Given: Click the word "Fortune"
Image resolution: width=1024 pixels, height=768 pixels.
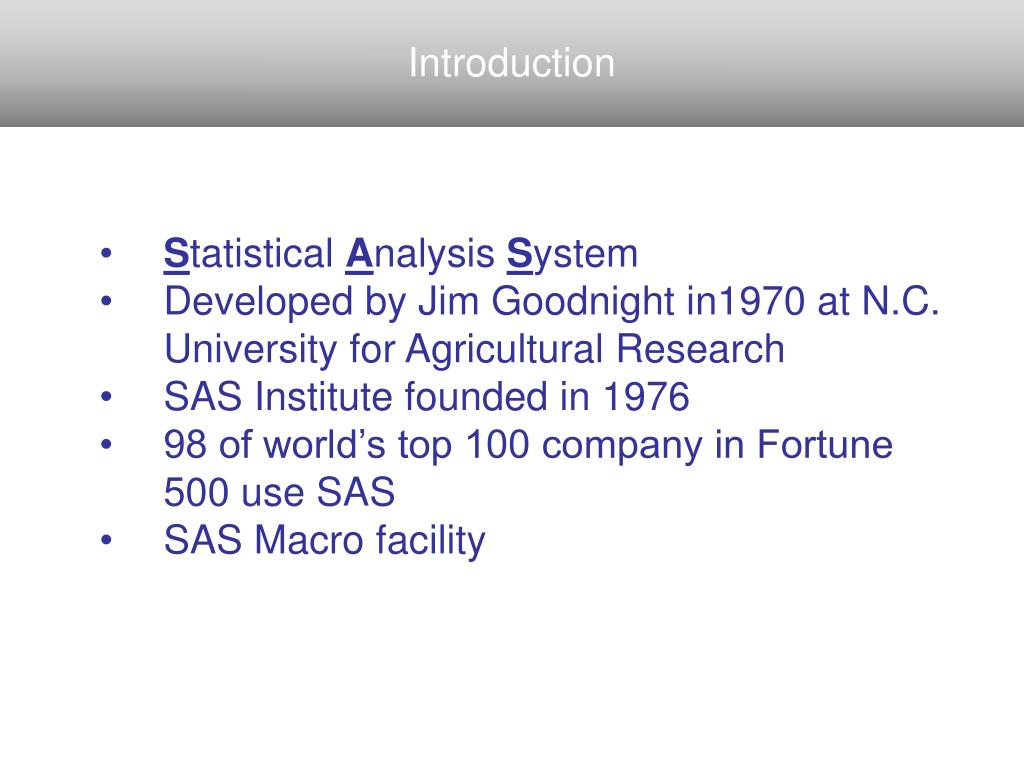Looking at the screenshot, I should [x=825, y=445].
